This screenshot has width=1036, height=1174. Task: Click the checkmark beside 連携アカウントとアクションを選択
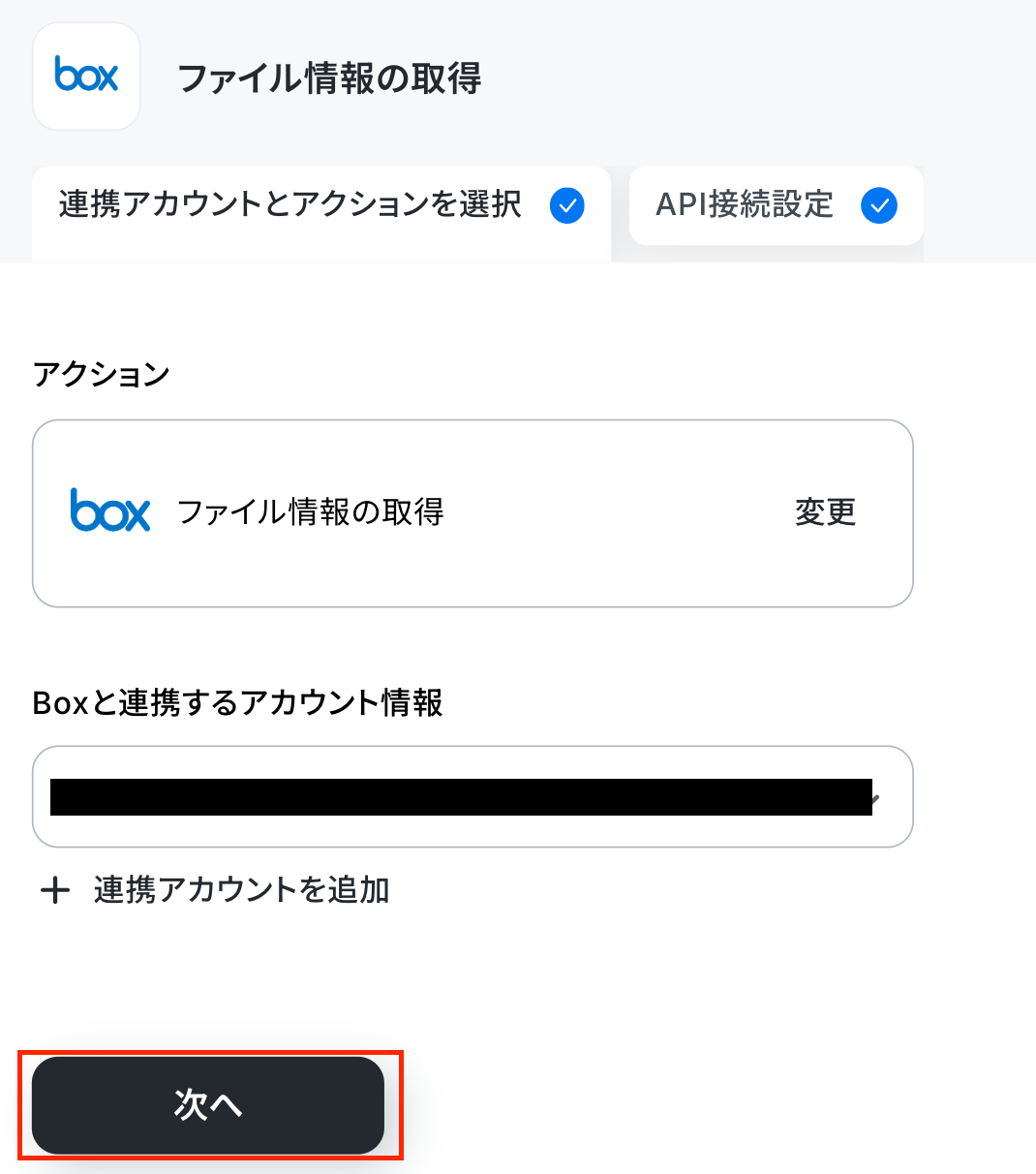(x=567, y=205)
